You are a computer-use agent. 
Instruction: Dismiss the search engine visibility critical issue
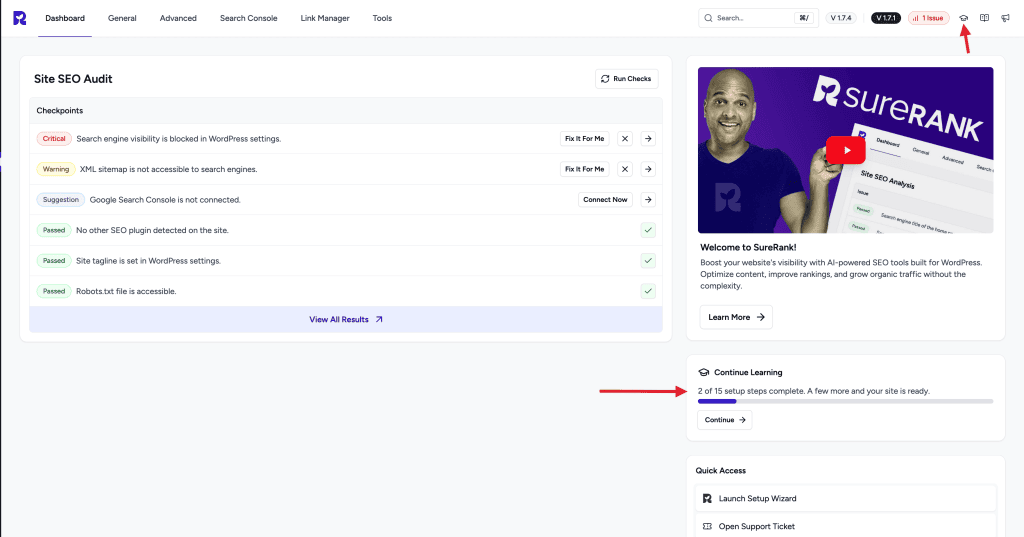pyautogui.click(x=625, y=138)
